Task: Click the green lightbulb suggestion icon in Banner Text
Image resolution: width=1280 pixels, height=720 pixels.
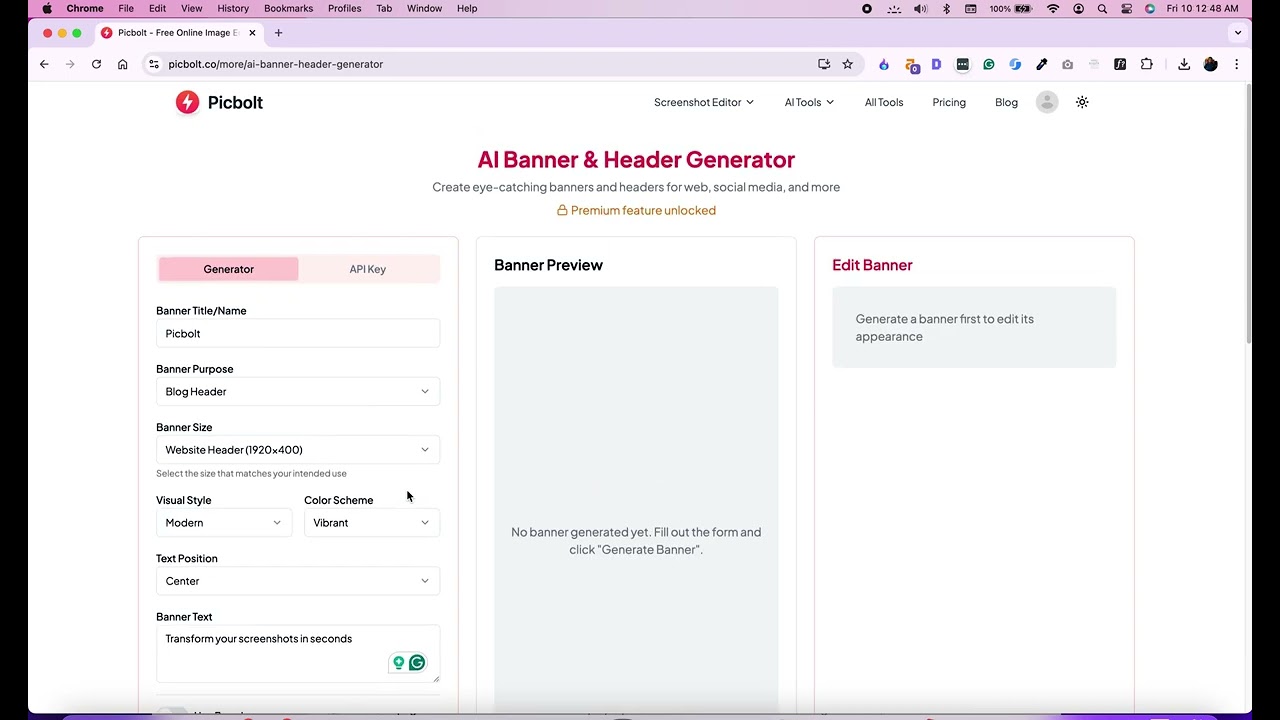Action: coord(398,662)
